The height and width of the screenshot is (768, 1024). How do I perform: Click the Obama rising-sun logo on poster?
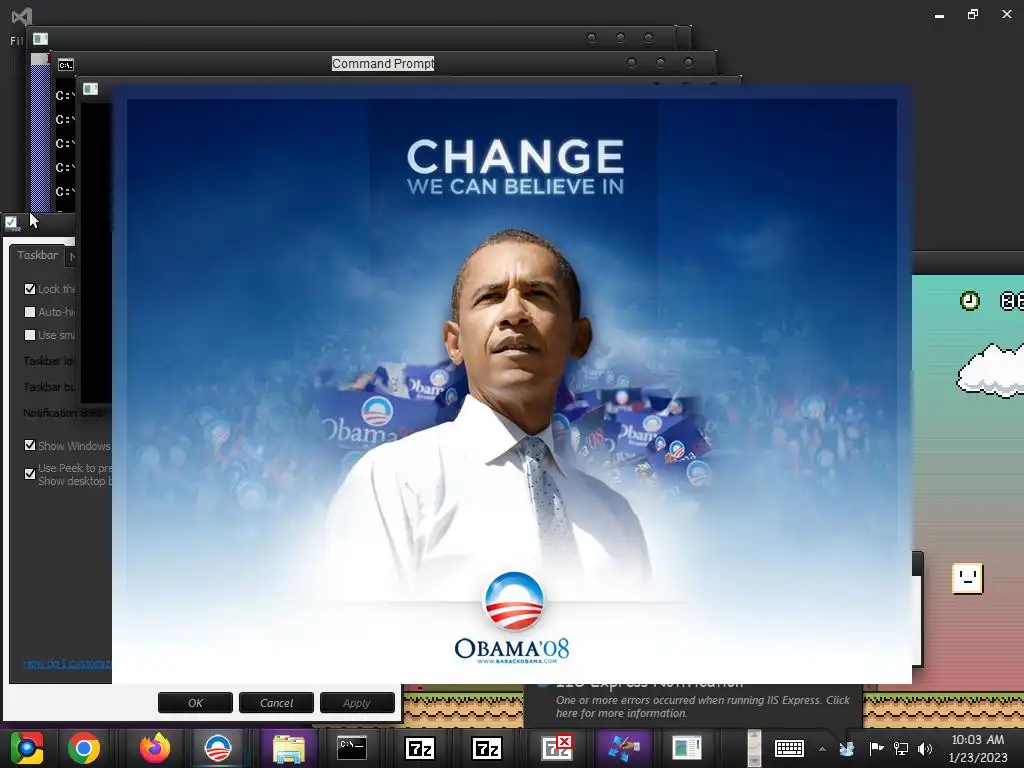pos(514,601)
